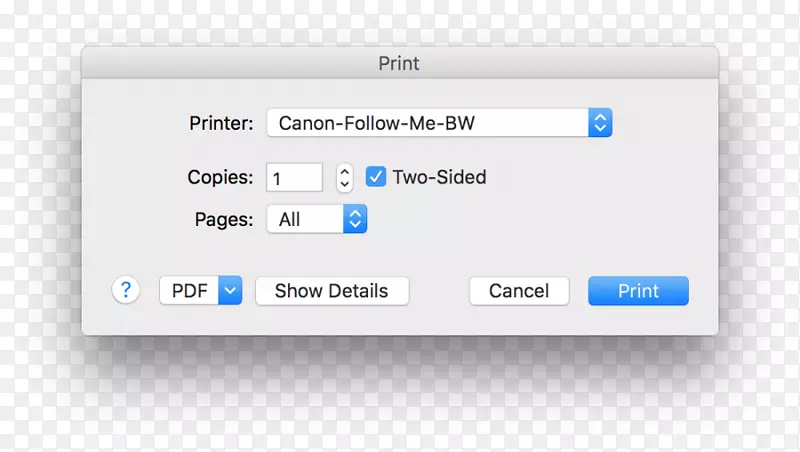Click the blue help question mark icon
Viewport: 800px width, 452px height.
pyautogui.click(x=126, y=291)
